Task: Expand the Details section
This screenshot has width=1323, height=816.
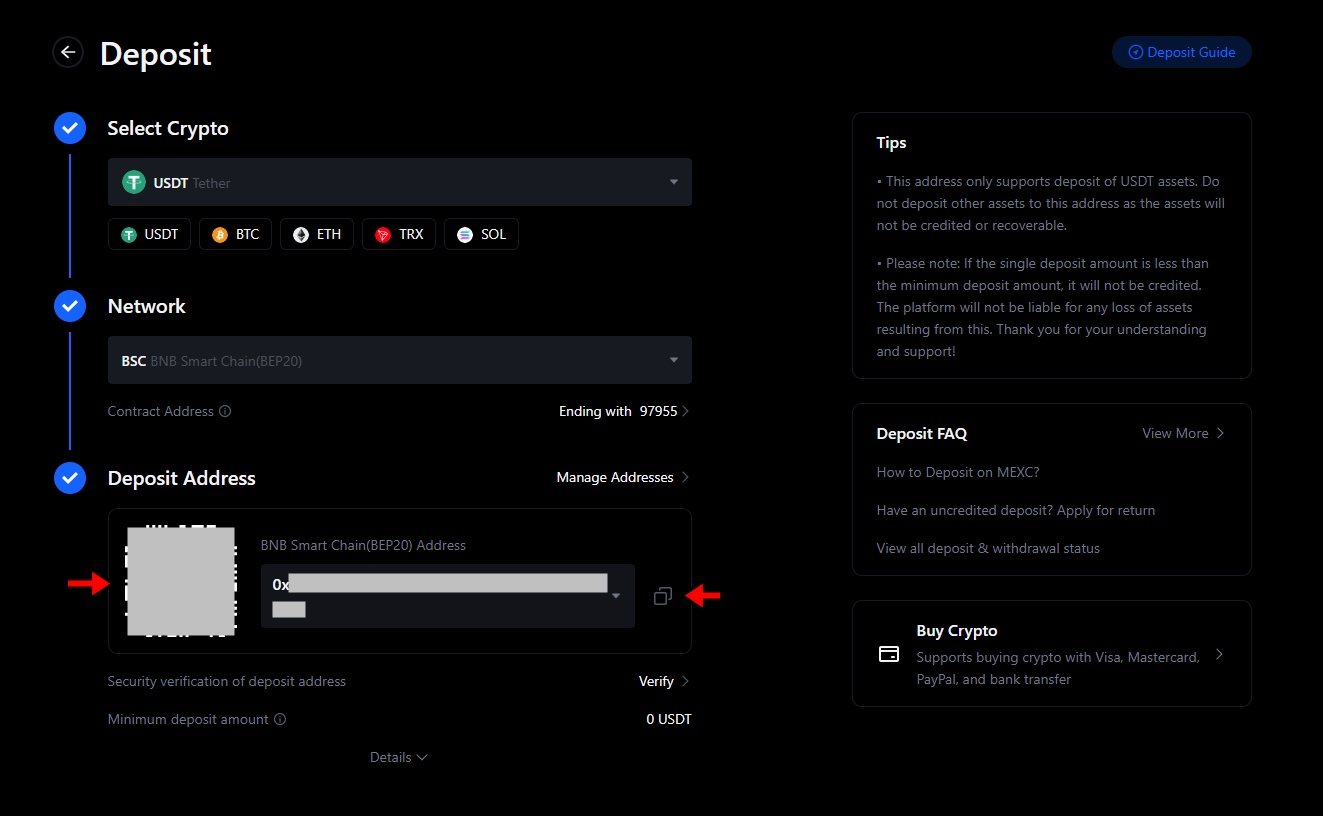Action: click(398, 757)
